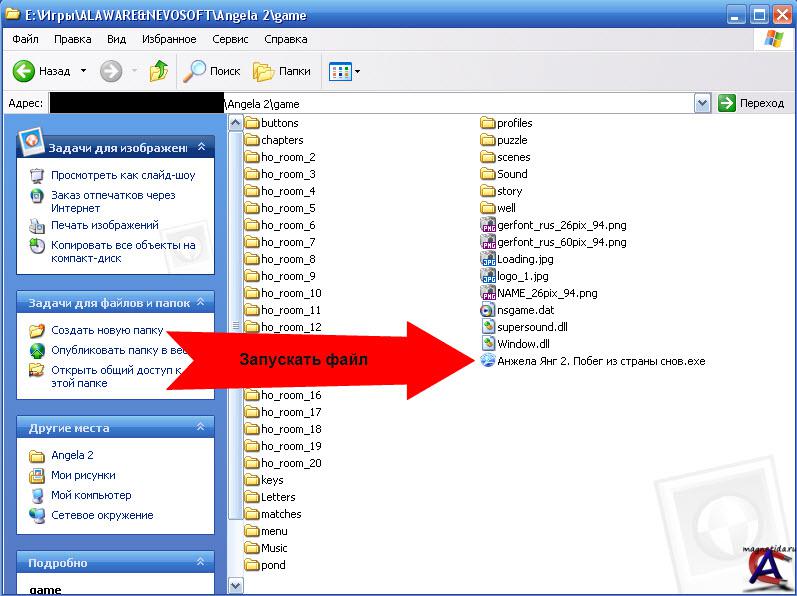Expand the address bar dropdown list
The image size is (797, 596).
click(702, 103)
